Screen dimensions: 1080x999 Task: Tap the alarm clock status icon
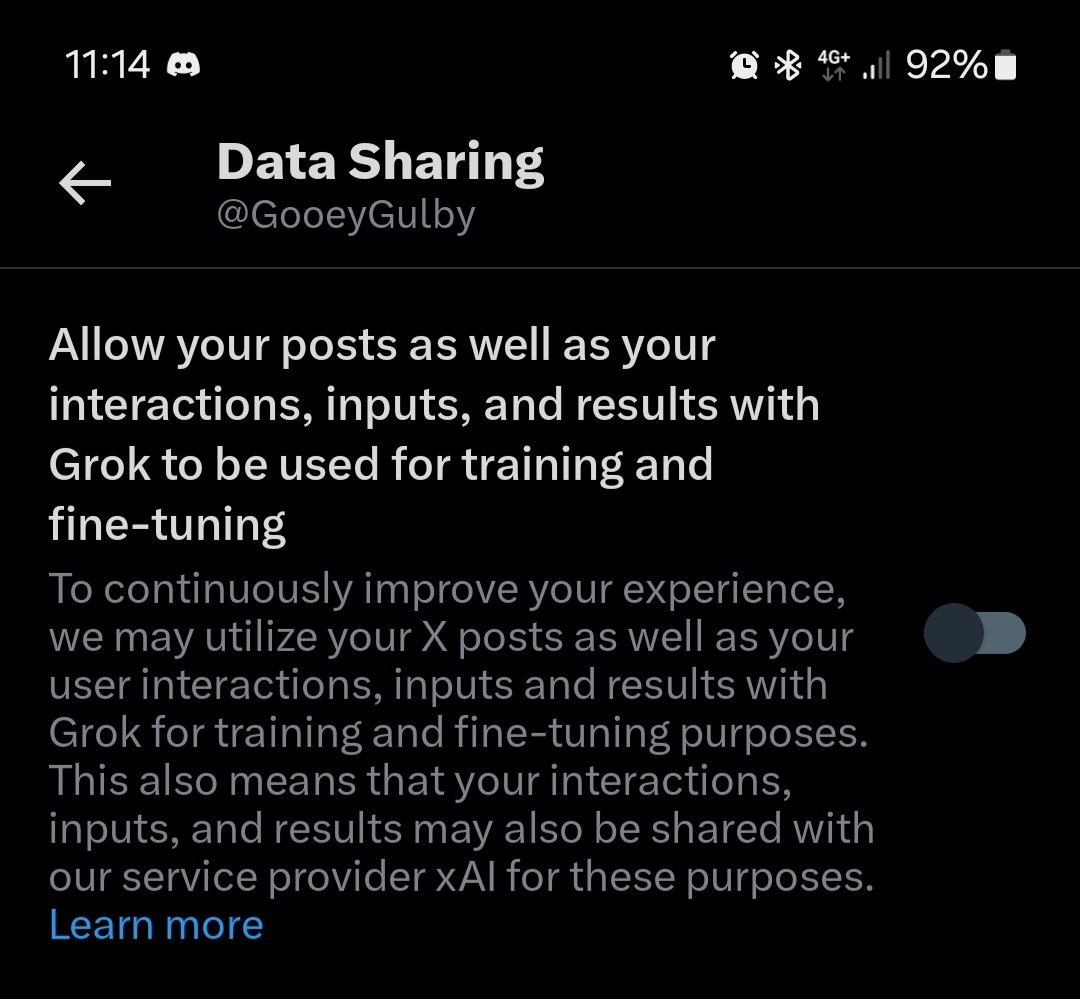(744, 66)
